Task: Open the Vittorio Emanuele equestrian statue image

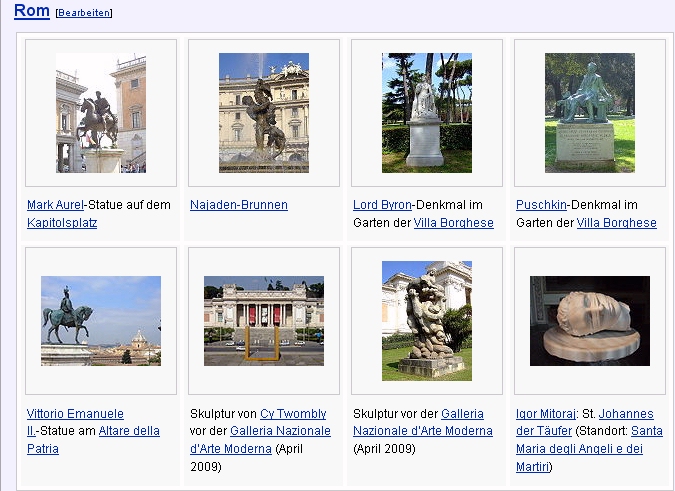Action: (x=101, y=321)
